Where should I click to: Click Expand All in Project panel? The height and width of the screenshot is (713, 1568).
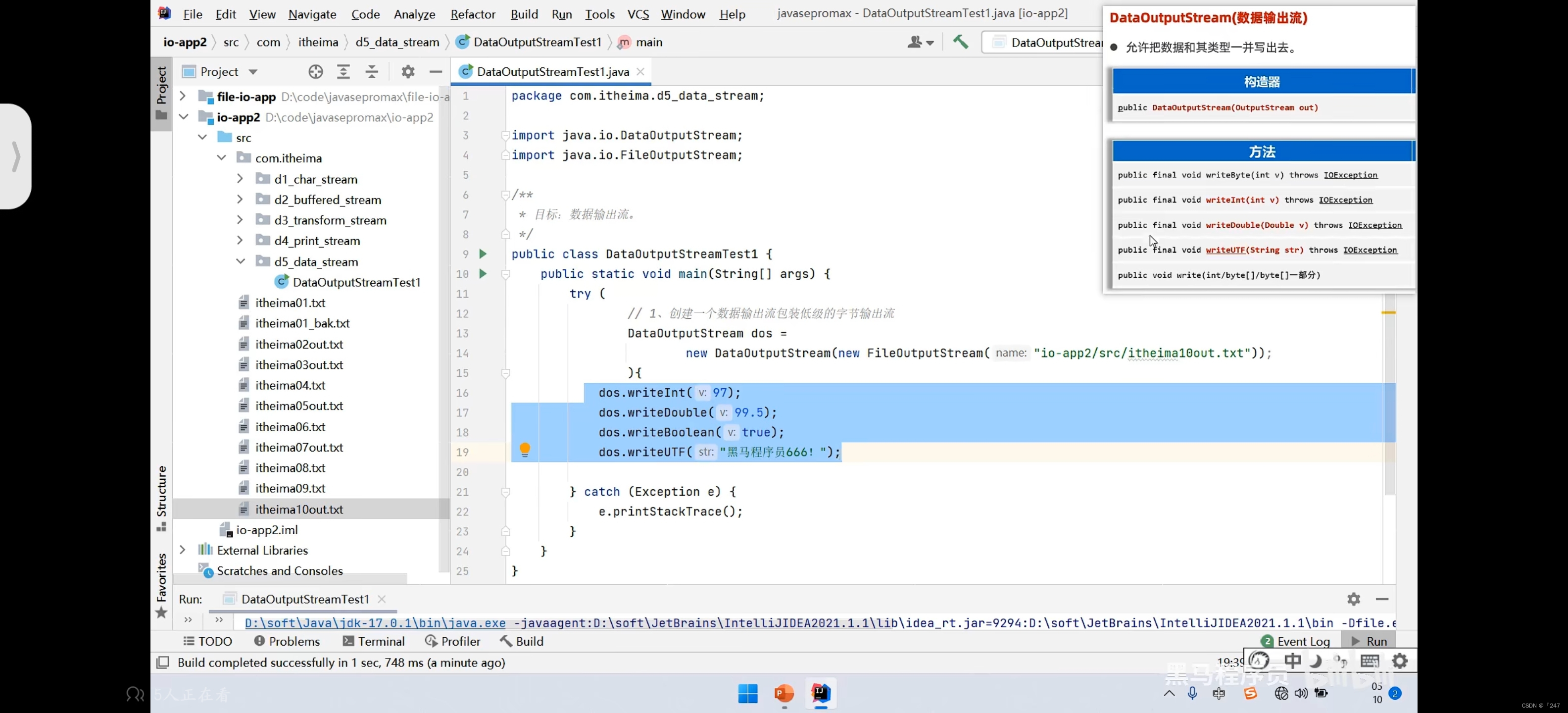point(343,72)
